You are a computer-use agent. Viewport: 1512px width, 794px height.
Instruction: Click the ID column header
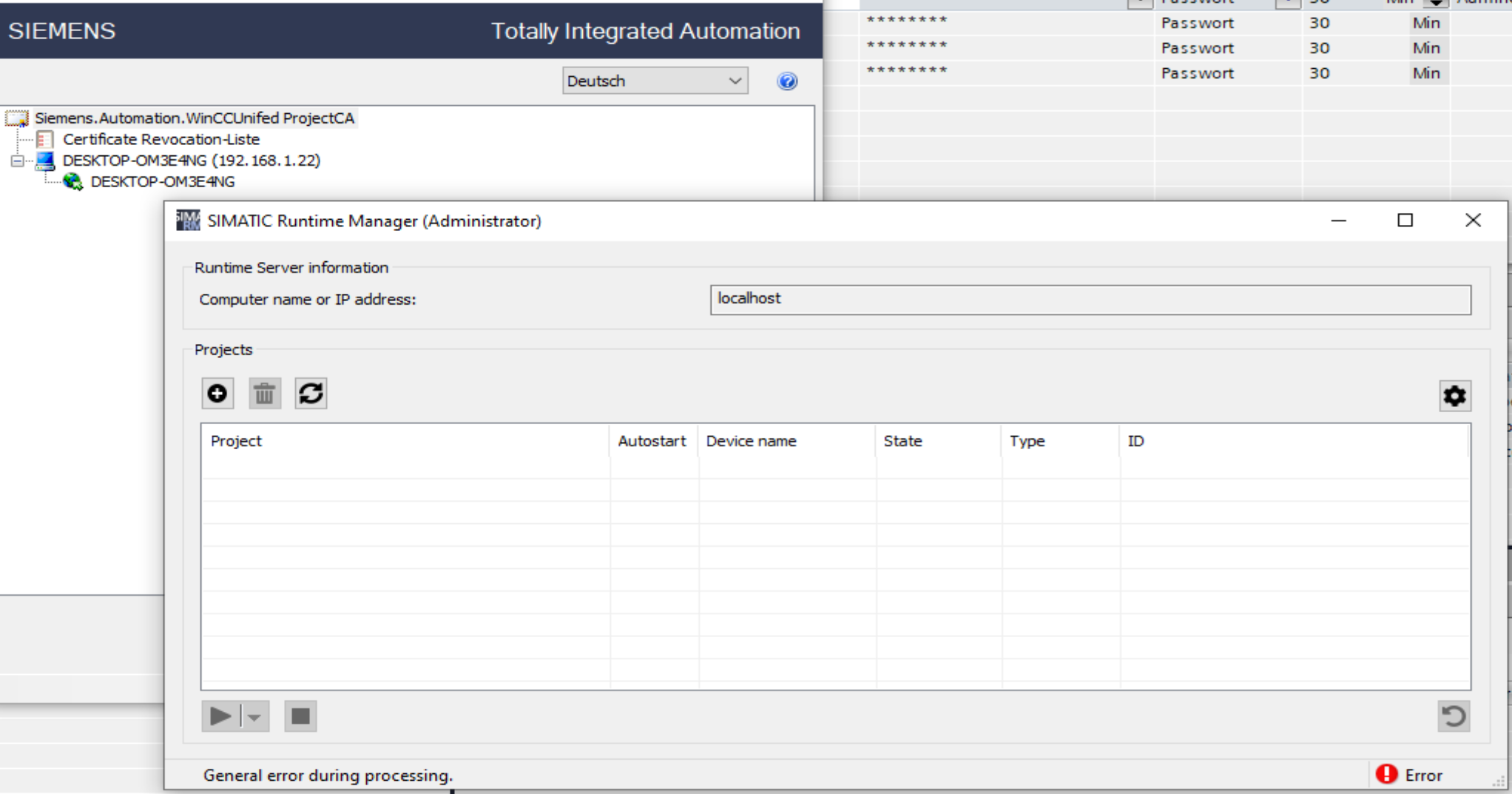1294,441
